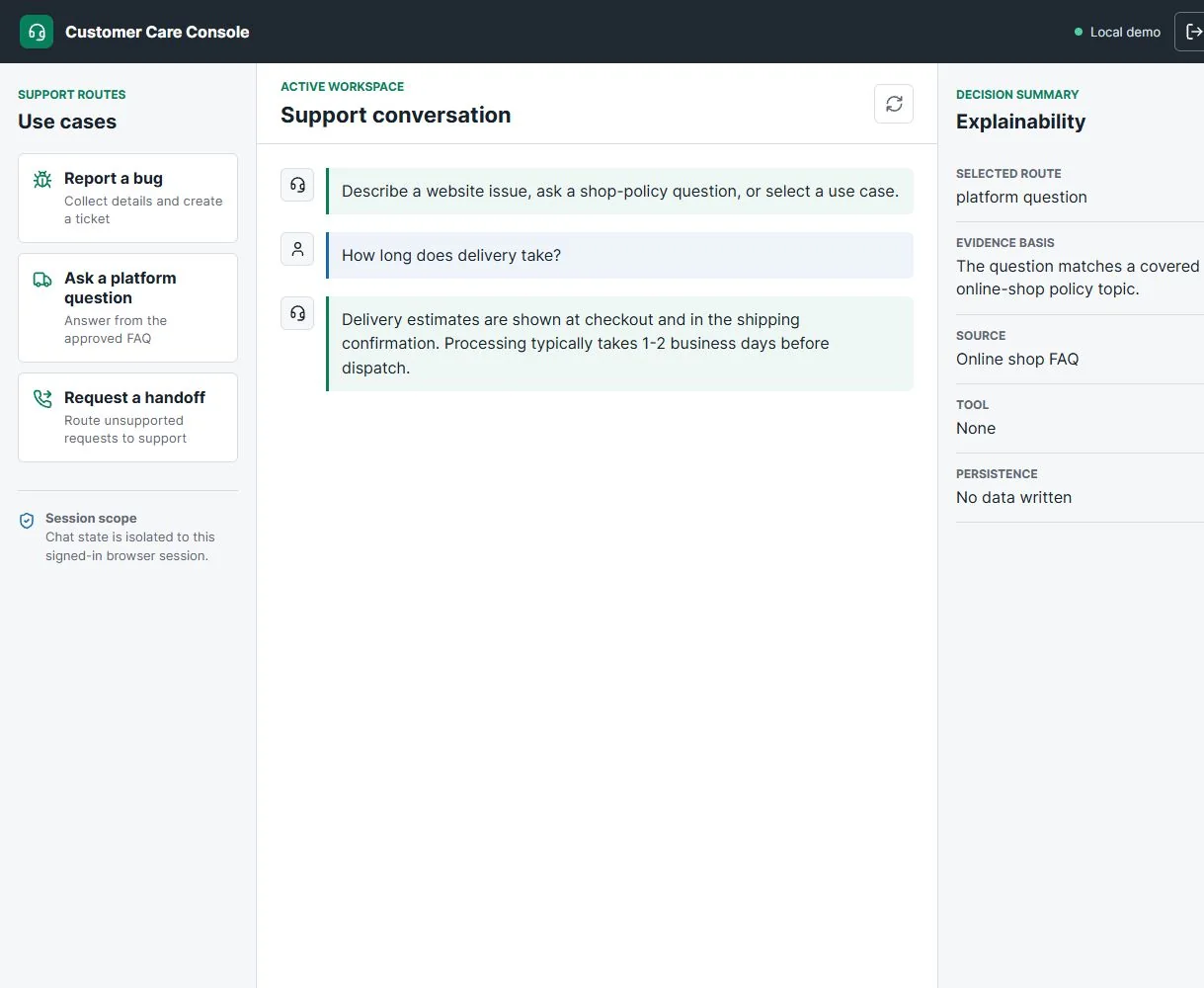Click the agent headset avatar beside delivery answer
This screenshot has width=1204, height=988.
coord(297,313)
